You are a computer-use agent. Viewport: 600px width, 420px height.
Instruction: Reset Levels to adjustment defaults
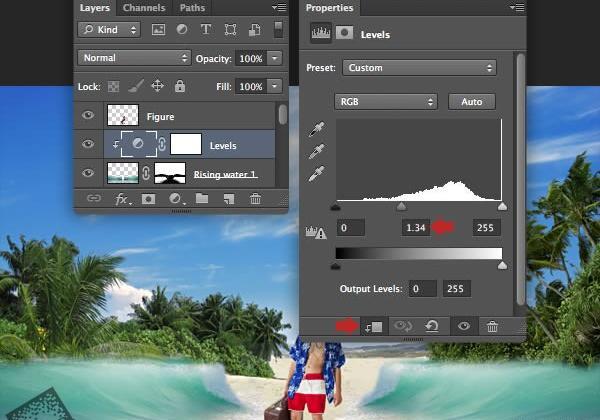432,326
